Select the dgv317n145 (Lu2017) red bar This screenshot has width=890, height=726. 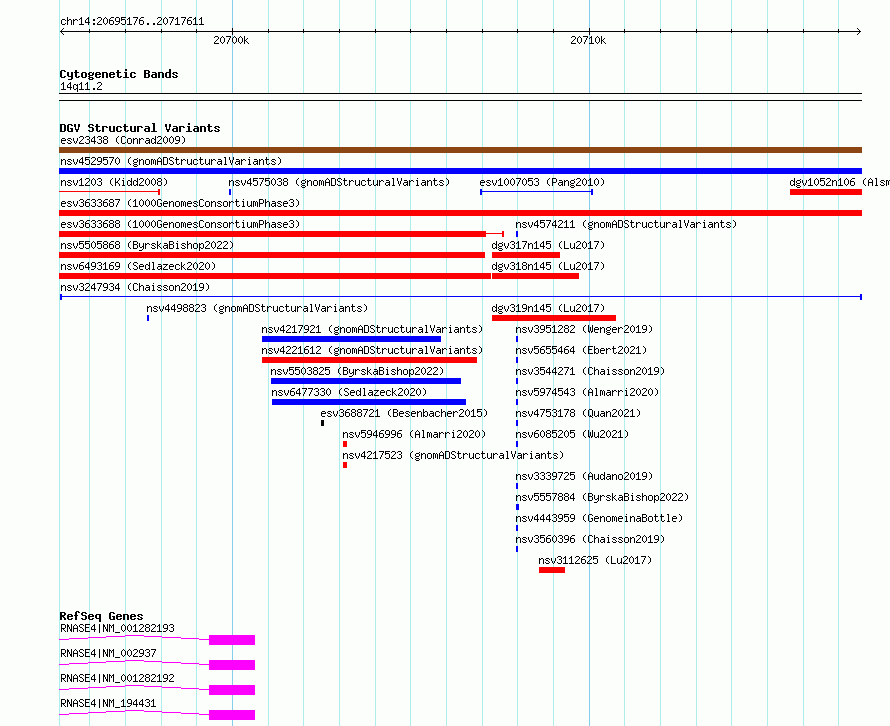tap(526, 255)
